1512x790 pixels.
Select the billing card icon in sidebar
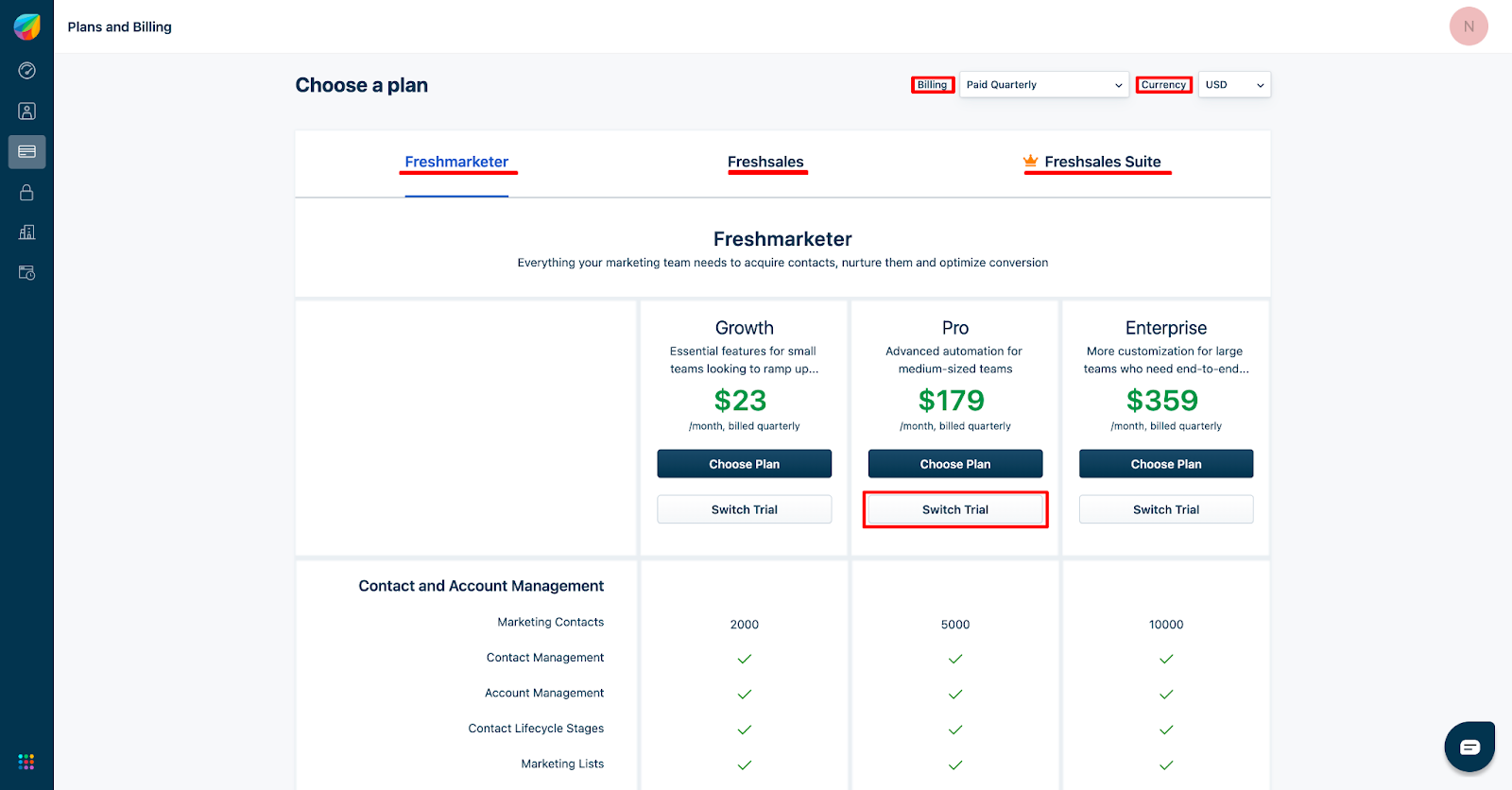coord(26,152)
